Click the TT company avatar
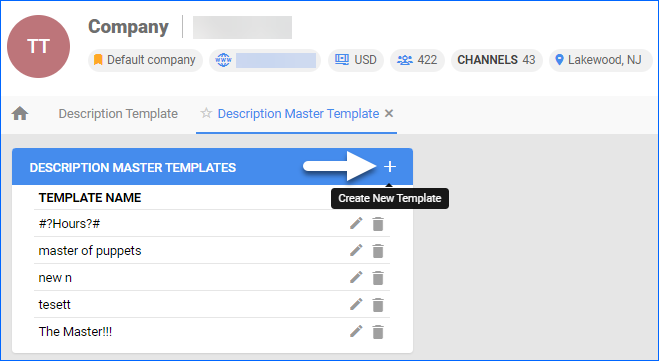 click(x=38, y=46)
